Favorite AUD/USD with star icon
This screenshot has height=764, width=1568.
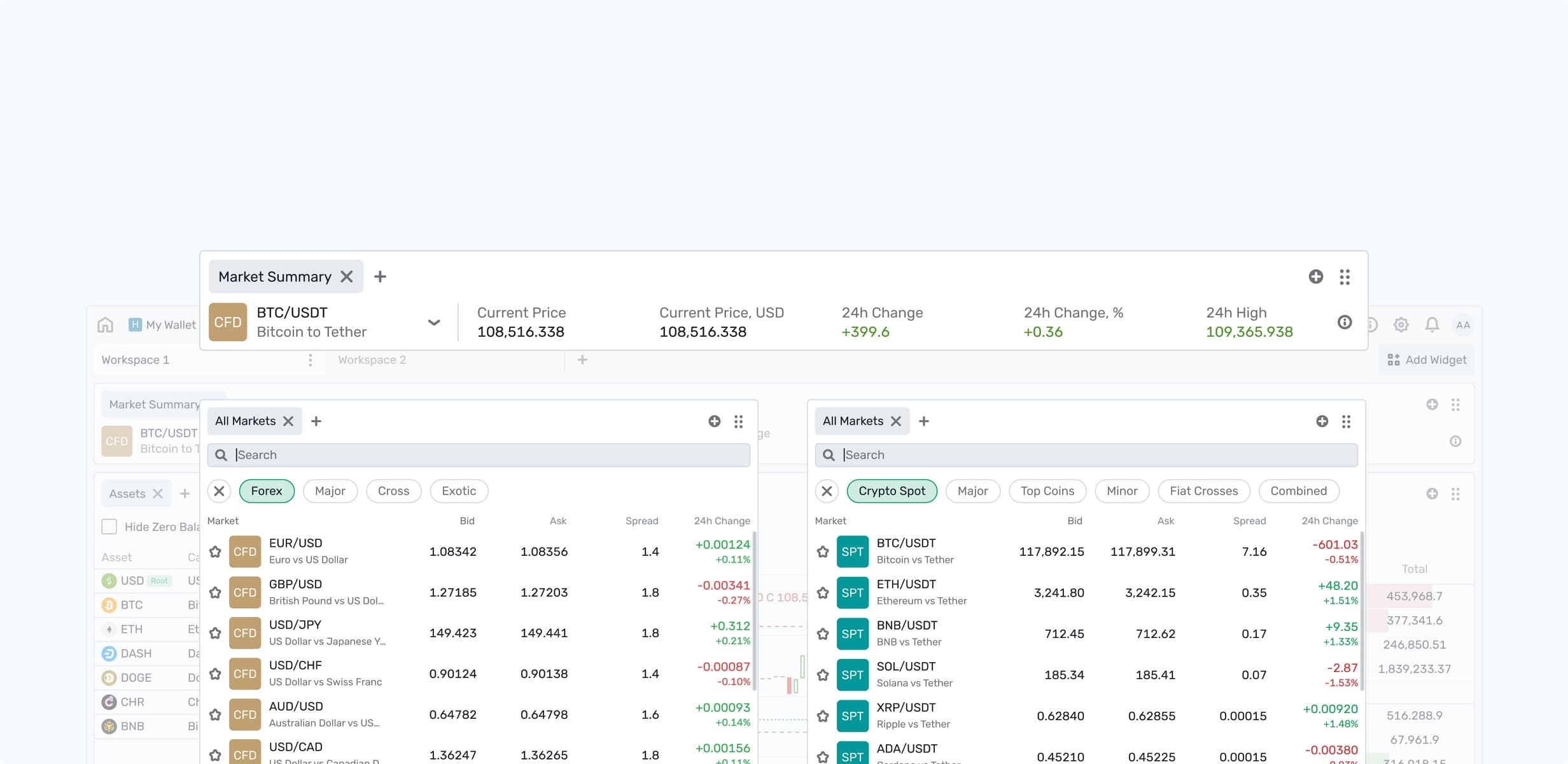[x=216, y=714]
